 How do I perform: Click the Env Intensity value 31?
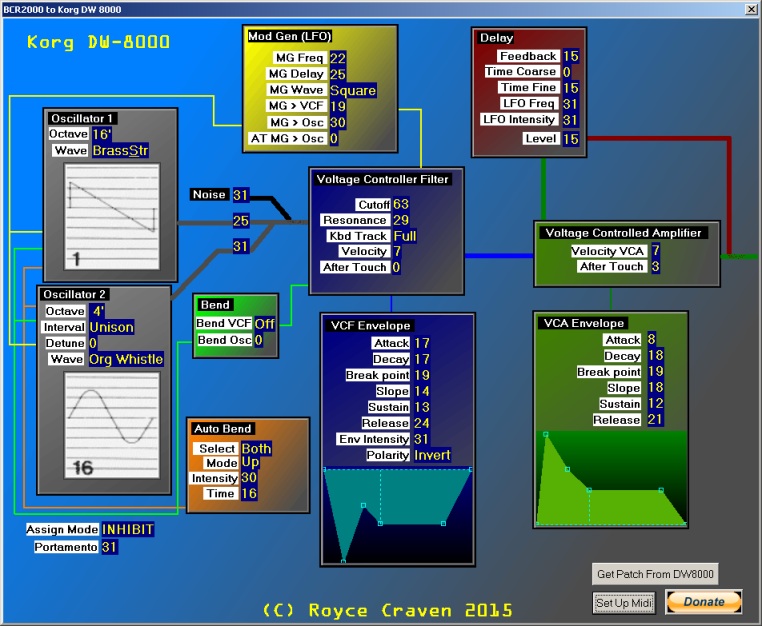[421, 439]
